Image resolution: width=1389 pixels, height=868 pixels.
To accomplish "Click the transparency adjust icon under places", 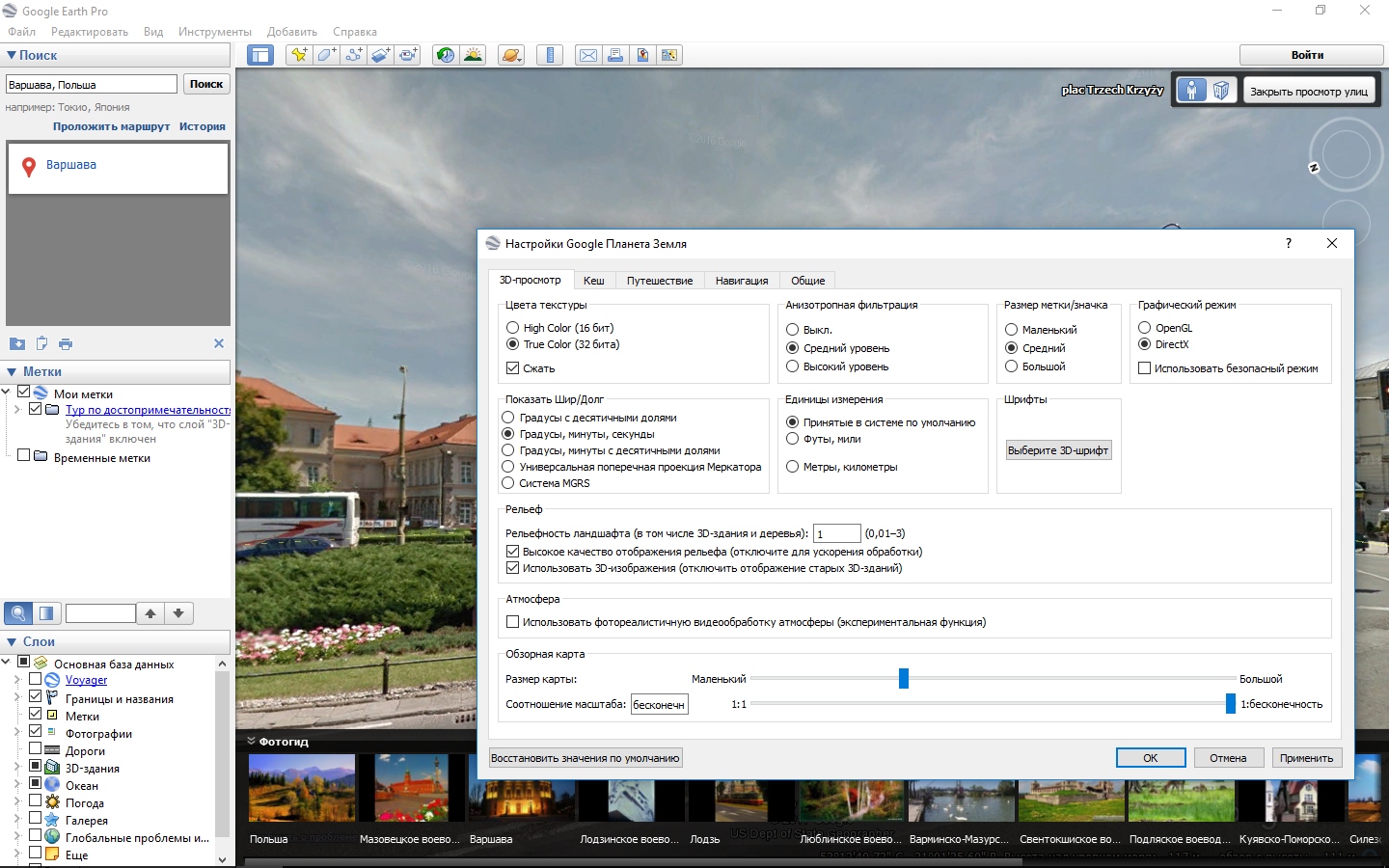I will [x=46, y=612].
